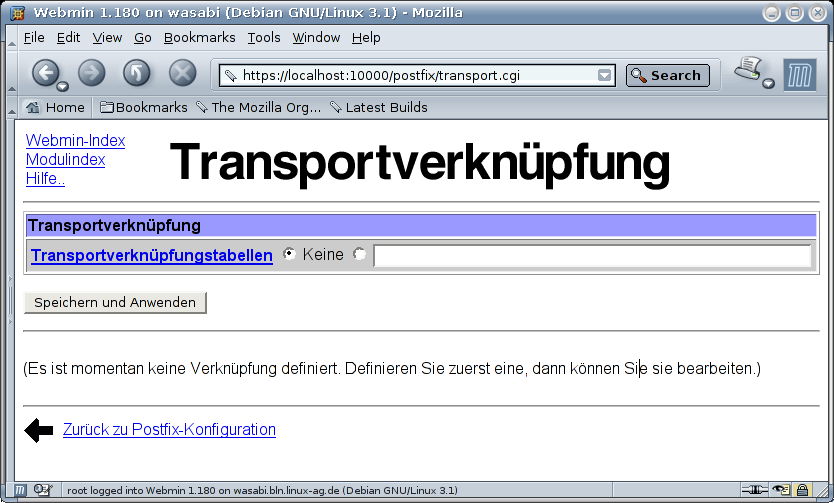The height and width of the screenshot is (503, 834).
Task: Collapse the personal toolbar grippy handle
Action: click(x=11, y=107)
